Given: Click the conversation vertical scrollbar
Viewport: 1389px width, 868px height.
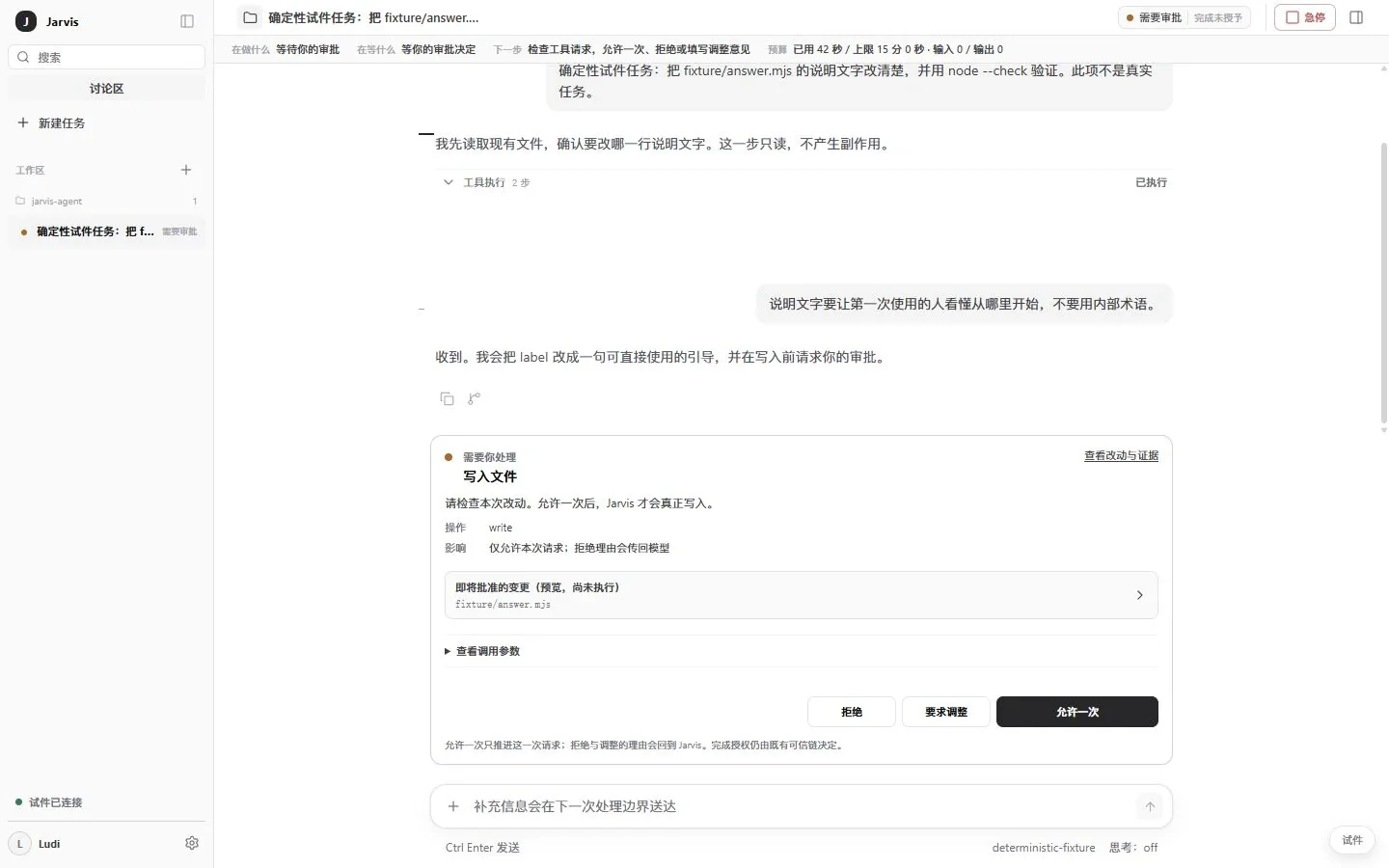Looking at the screenshot, I should click(1384, 285).
